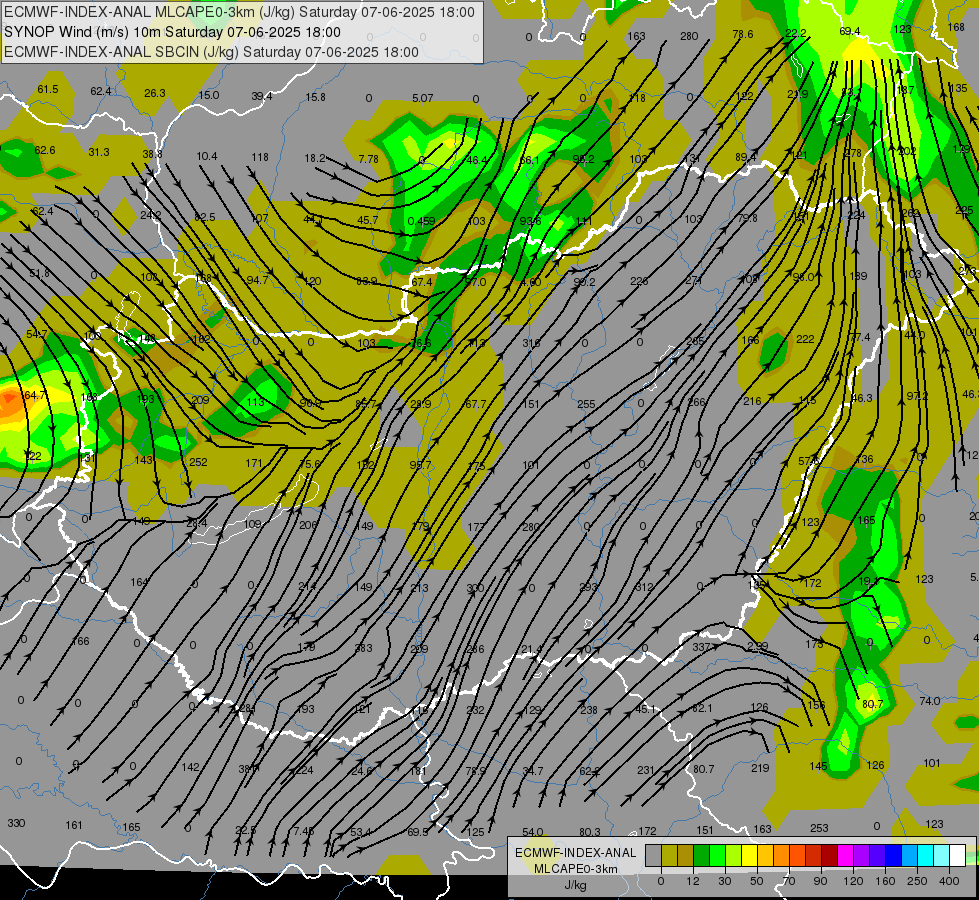Click the MLCAPE0-3km title line in the header
The width and height of the screenshot is (979, 900).
point(239,12)
